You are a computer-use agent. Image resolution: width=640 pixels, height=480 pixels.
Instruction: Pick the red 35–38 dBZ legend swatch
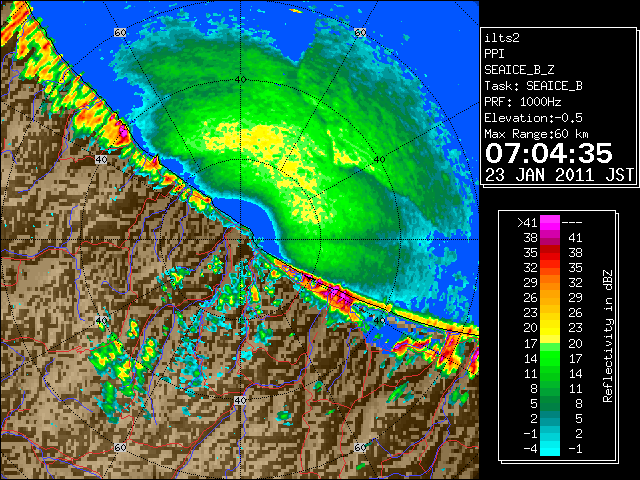point(550,253)
